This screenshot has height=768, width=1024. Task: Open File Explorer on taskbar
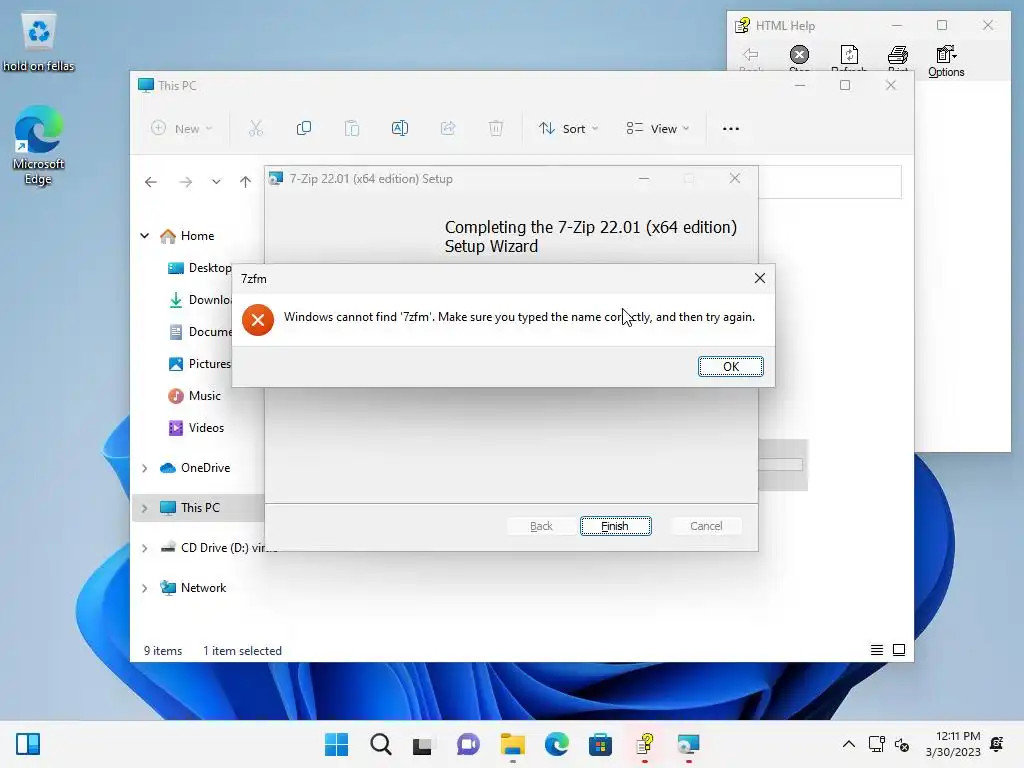(x=513, y=744)
